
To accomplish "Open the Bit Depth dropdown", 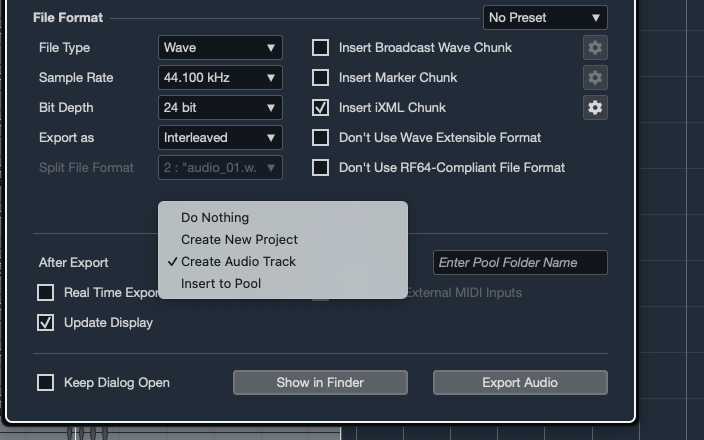I will (220, 107).
